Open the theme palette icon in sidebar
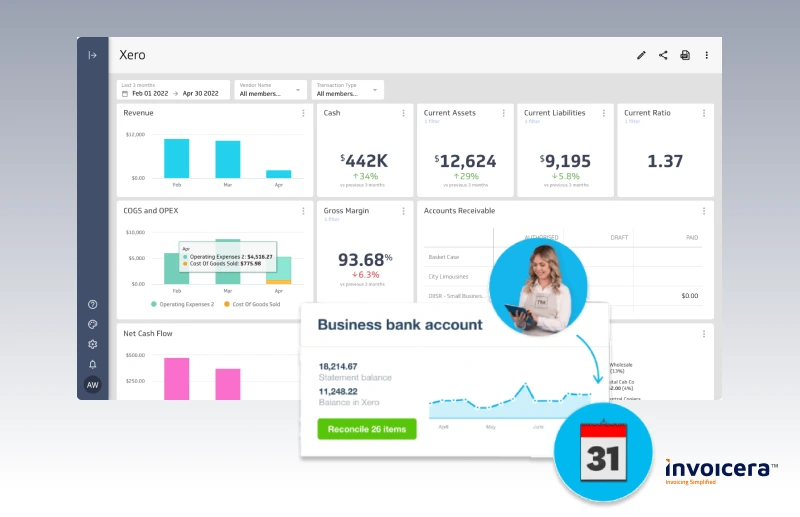800x517 pixels. point(92,325)
